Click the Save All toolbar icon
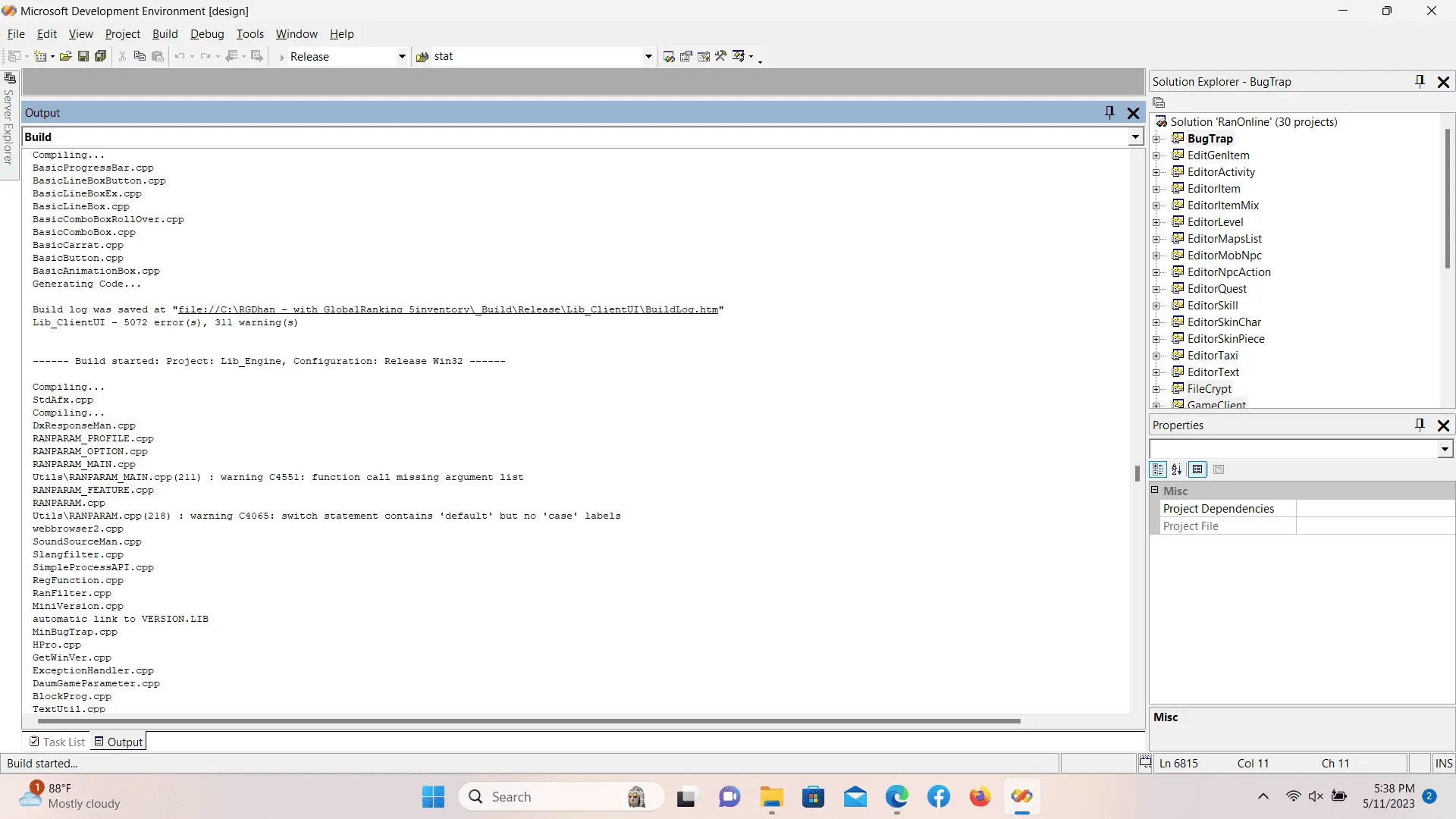 (x=100, y=56)
